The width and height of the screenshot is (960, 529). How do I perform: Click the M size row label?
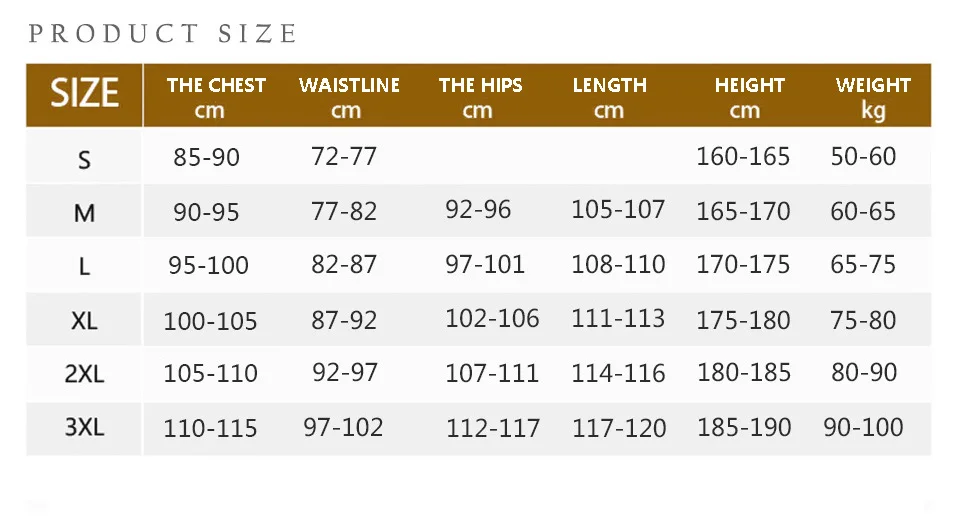click(x=84, y=213)
